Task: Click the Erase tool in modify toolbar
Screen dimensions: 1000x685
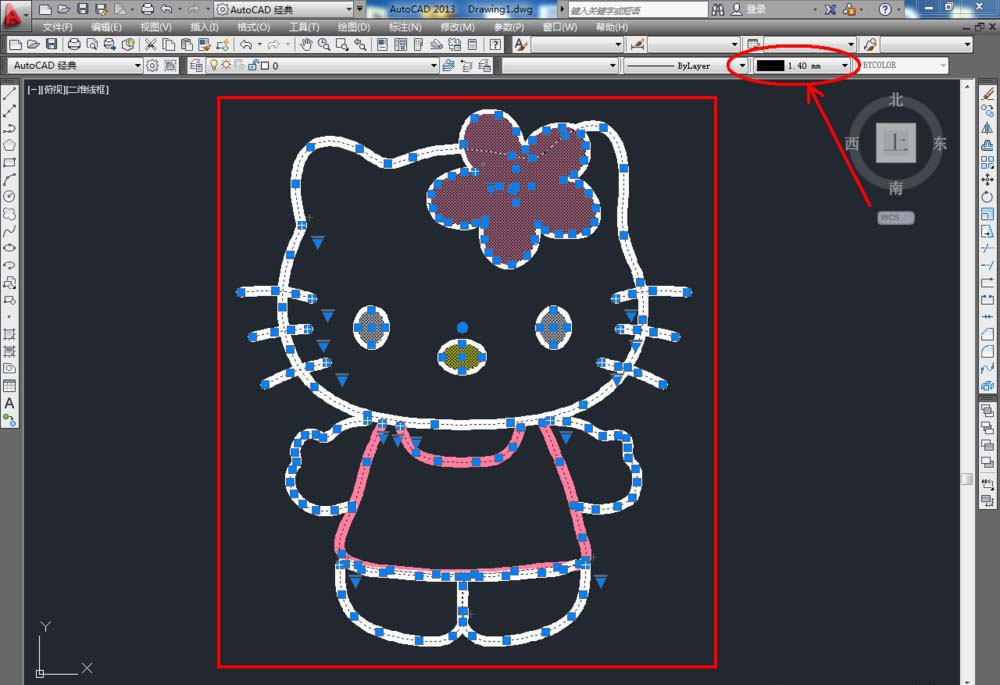Action: (988, 94)
